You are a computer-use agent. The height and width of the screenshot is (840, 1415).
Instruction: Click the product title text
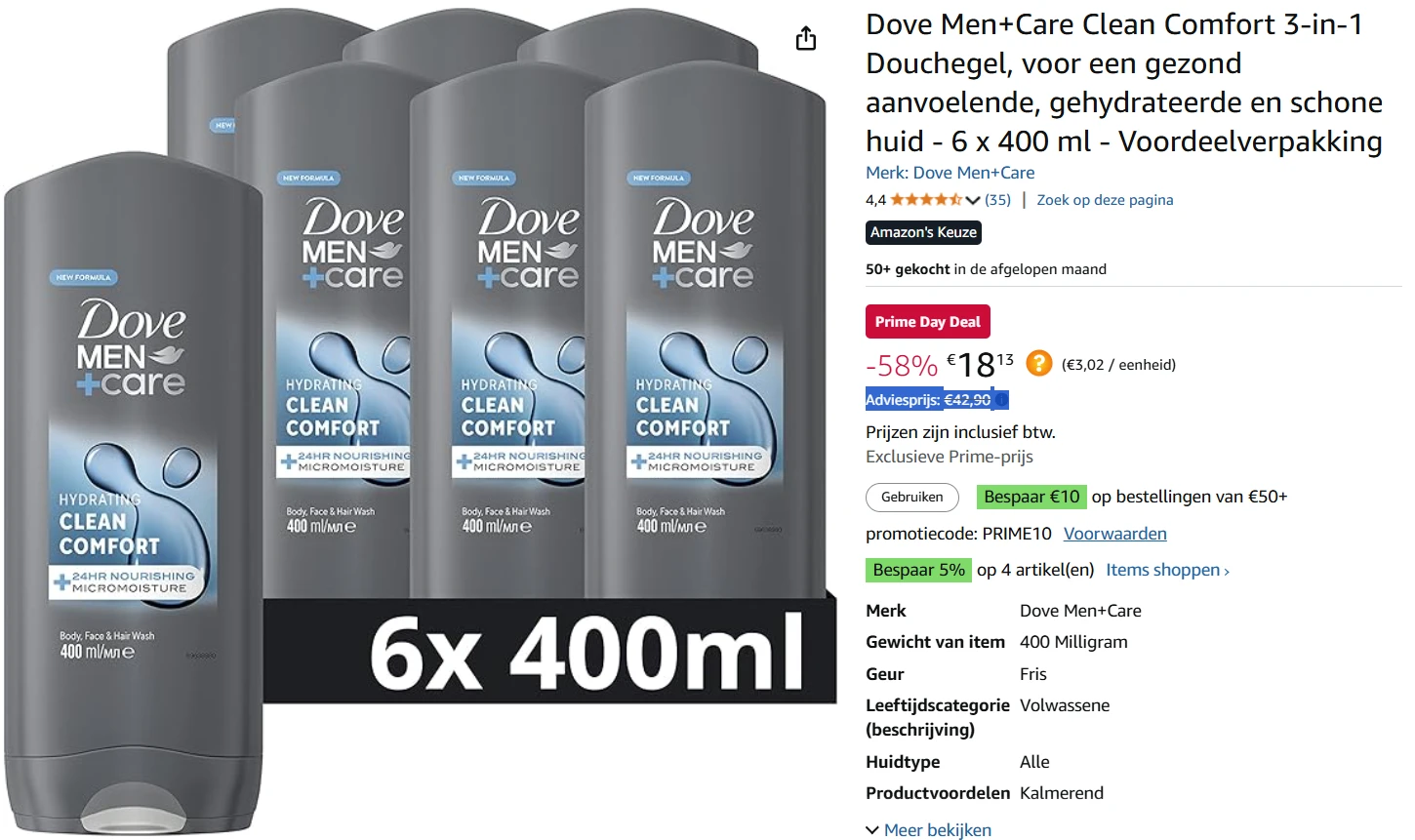[1123, 83]
